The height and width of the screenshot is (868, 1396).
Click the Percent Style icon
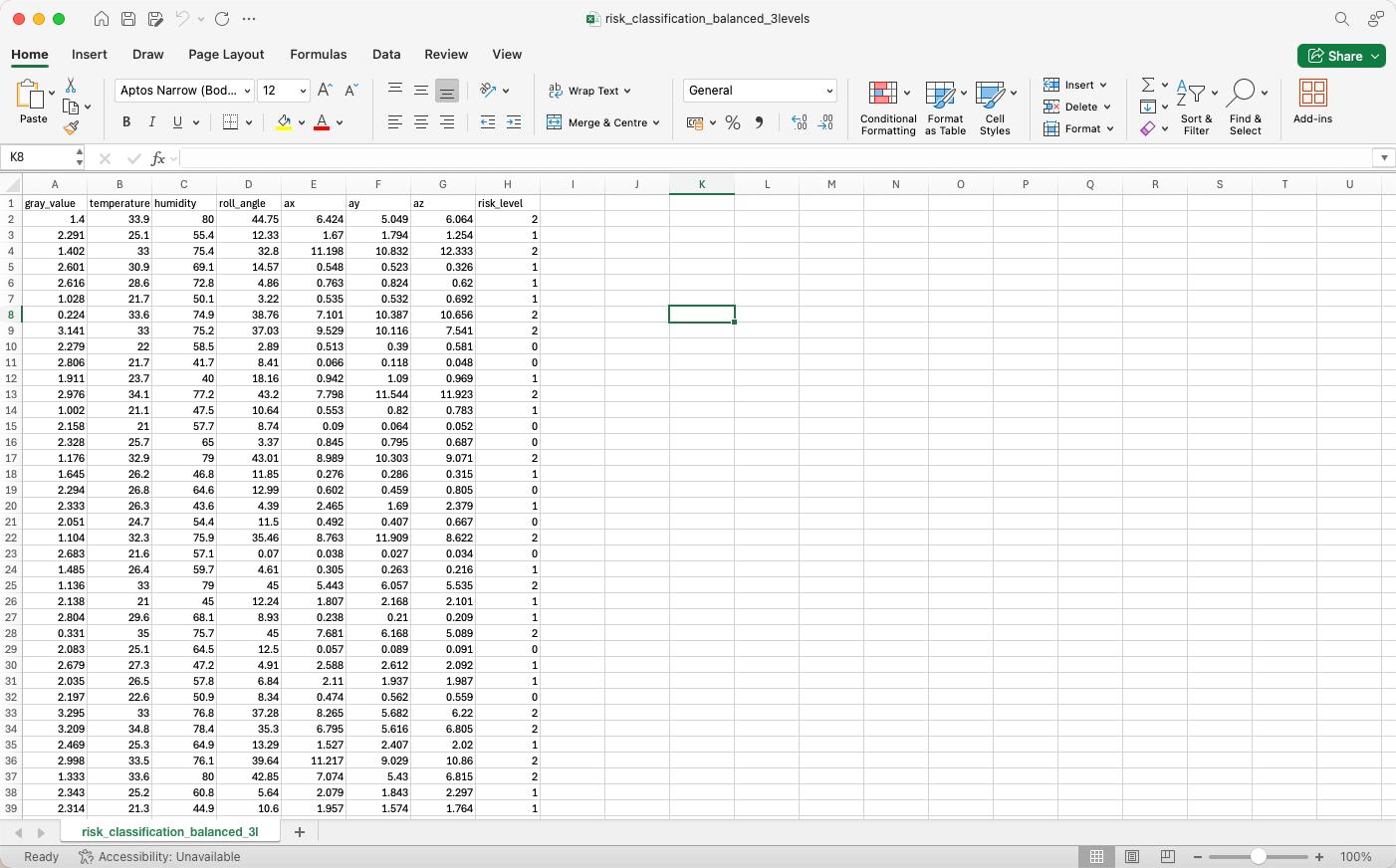[x=733, y=122]
